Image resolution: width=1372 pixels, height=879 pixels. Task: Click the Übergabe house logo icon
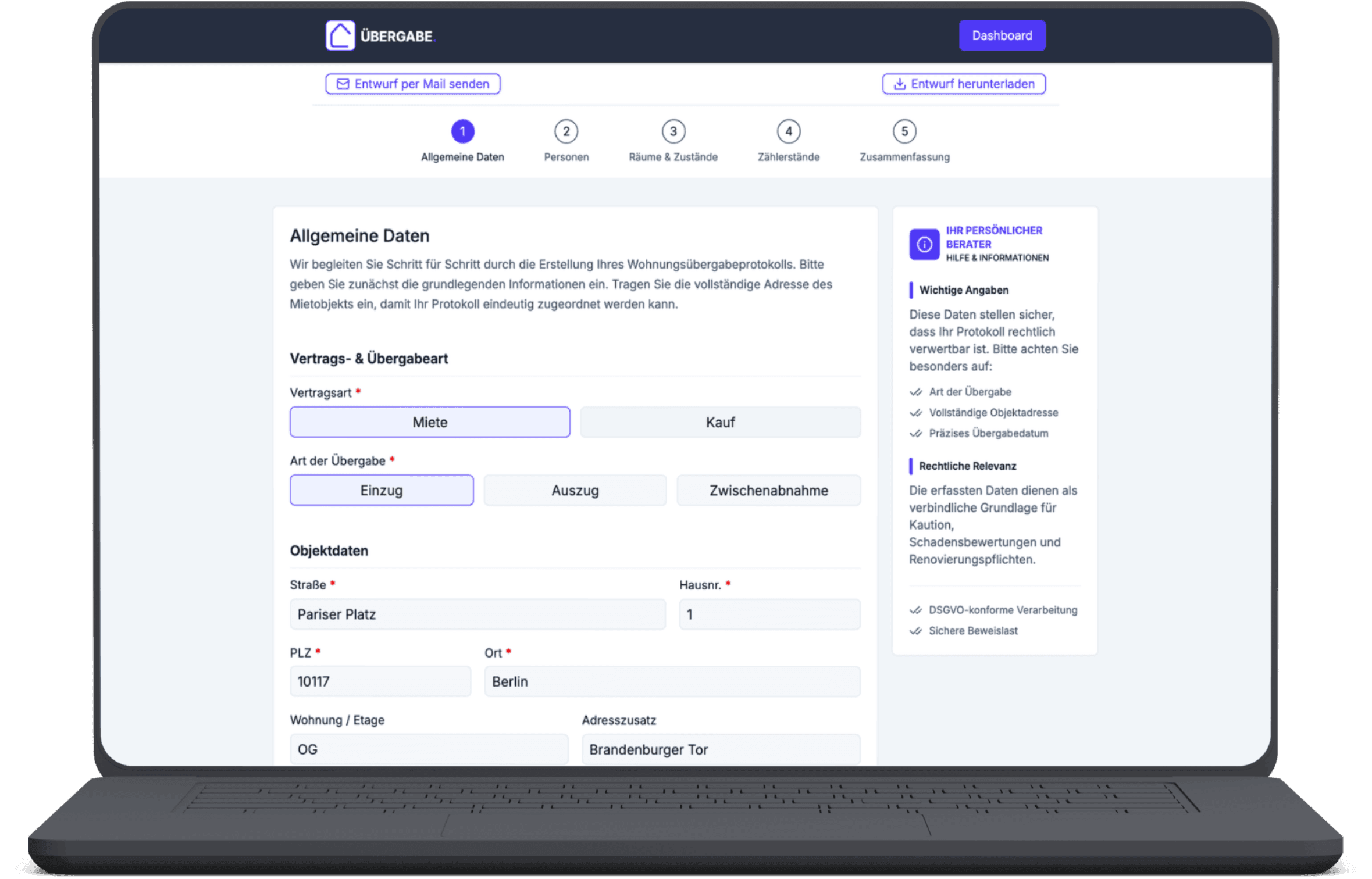tap(340, 35)
